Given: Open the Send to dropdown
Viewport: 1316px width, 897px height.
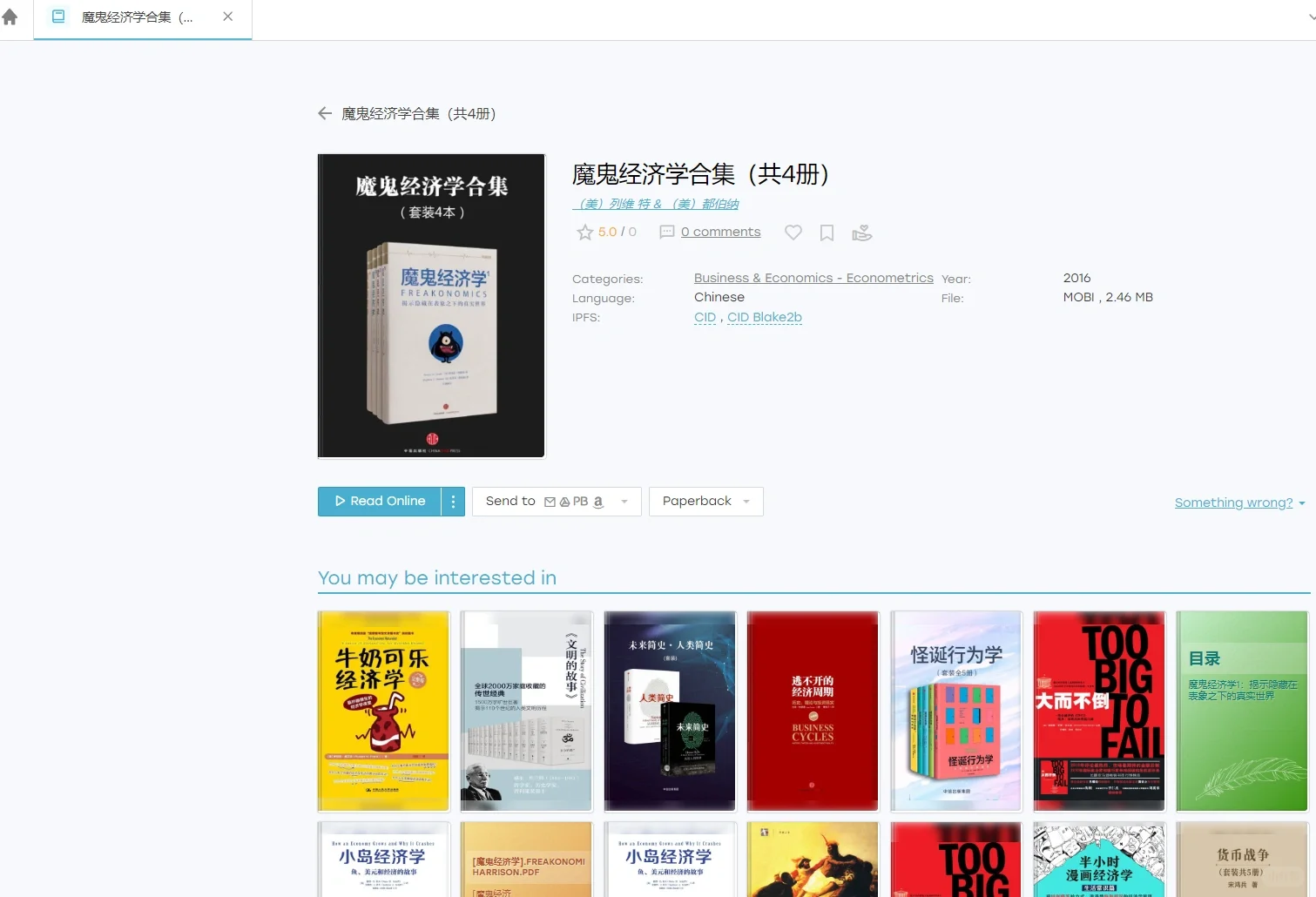Looking at the screenshot, I should (x=557, y=501).
